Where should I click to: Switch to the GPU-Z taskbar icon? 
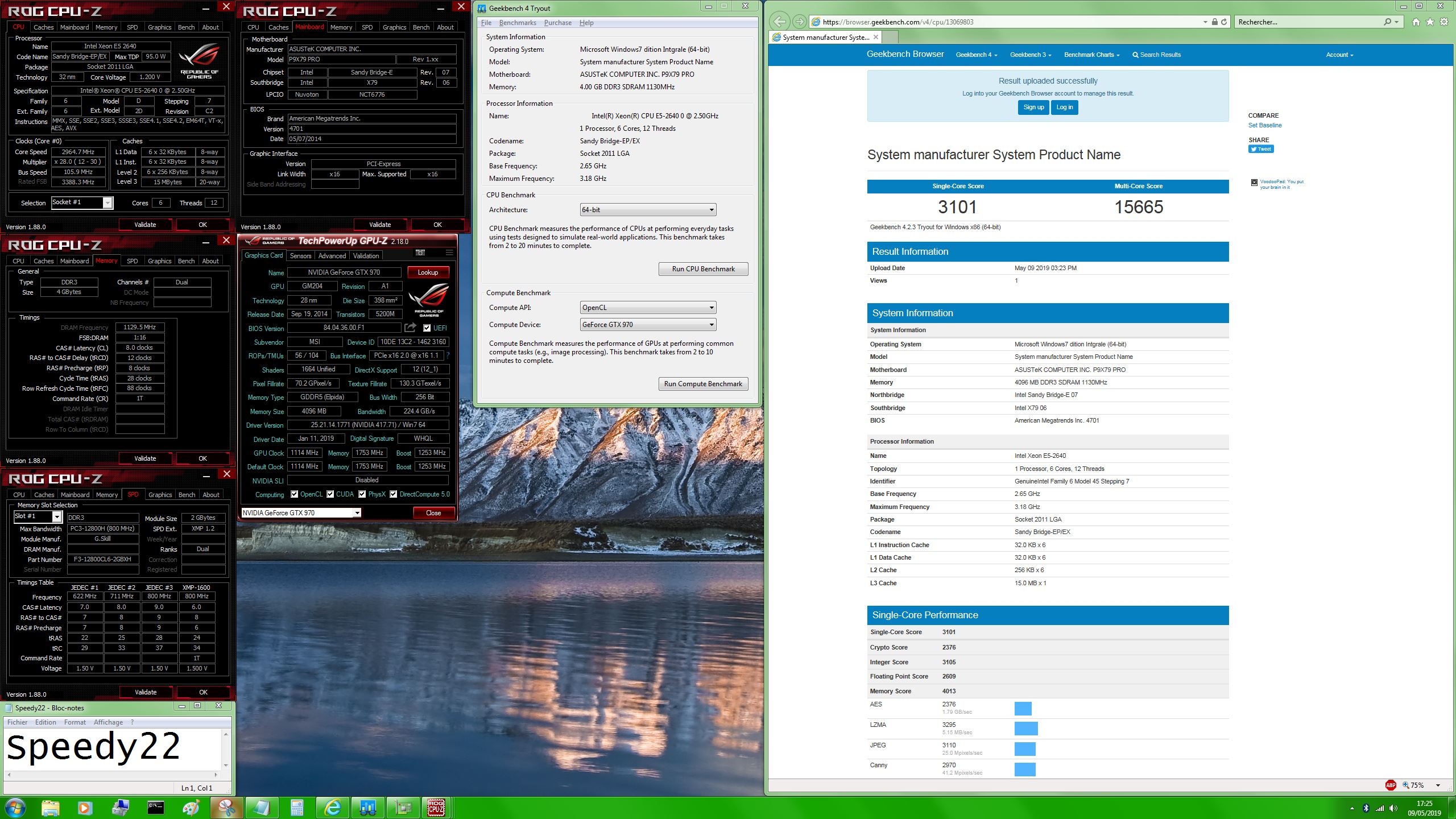click(x=403, y=808)
